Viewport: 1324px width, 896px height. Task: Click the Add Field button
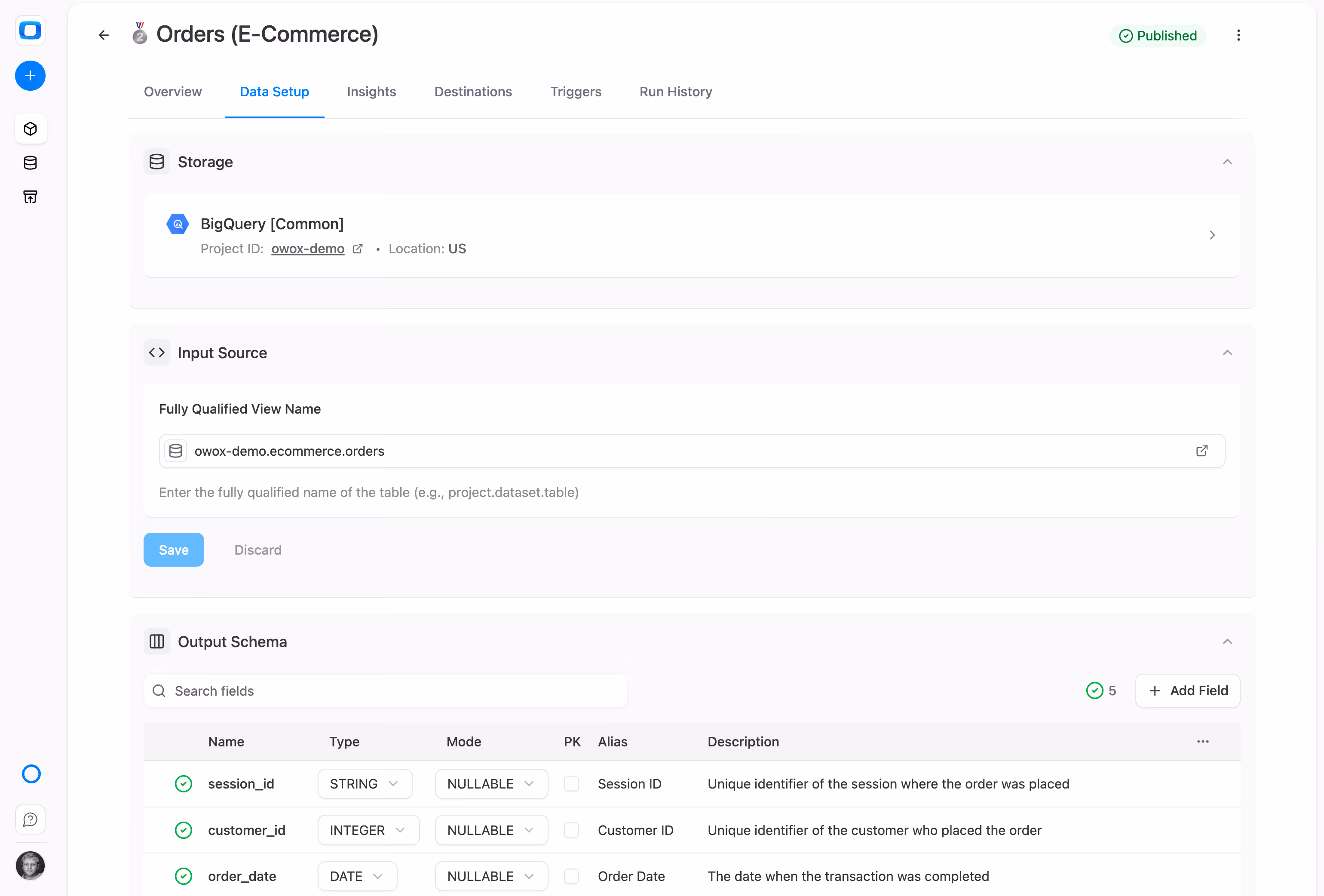(1187, 691)
